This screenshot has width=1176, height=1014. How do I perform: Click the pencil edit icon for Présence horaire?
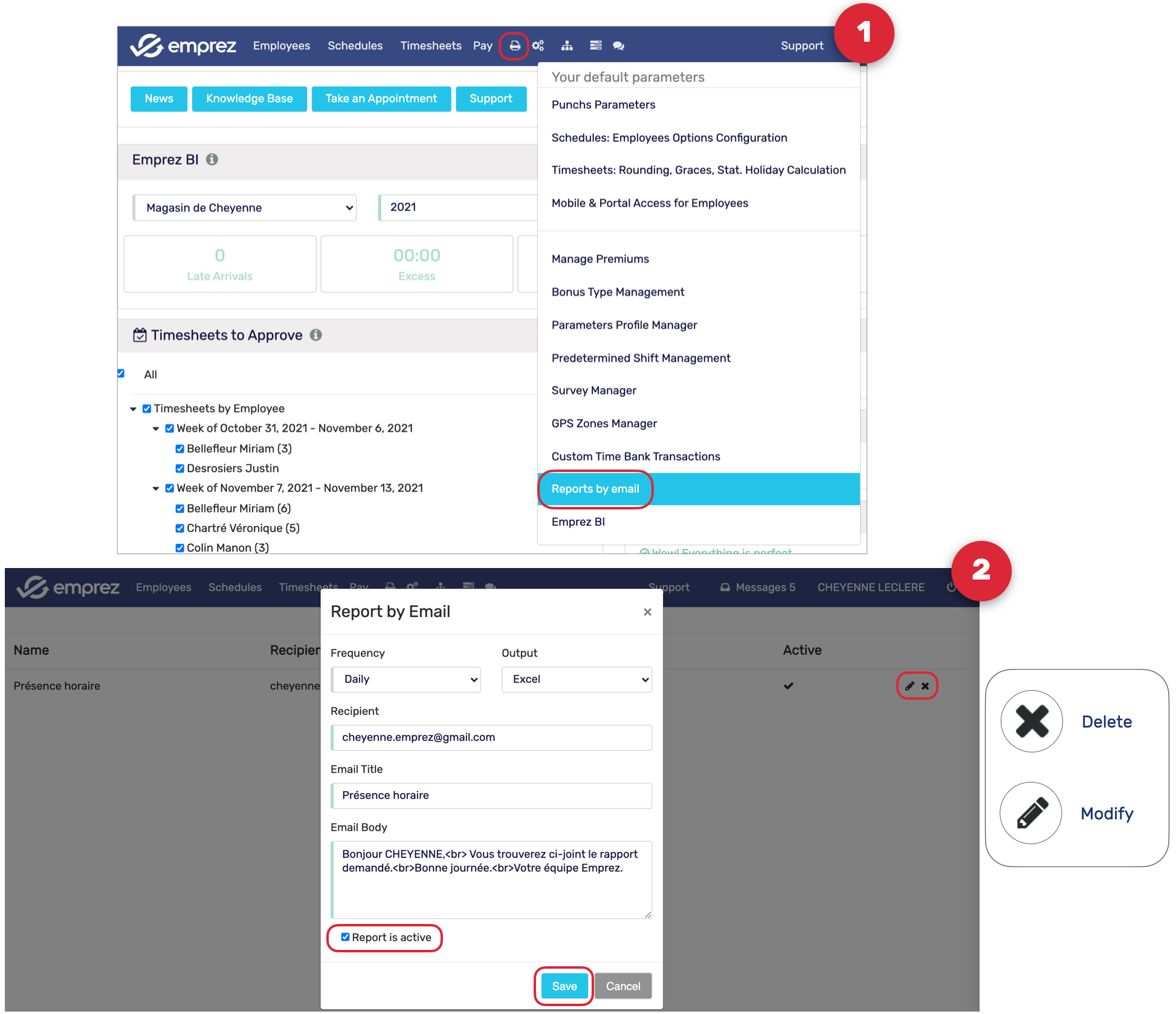[x=909, y=686]
